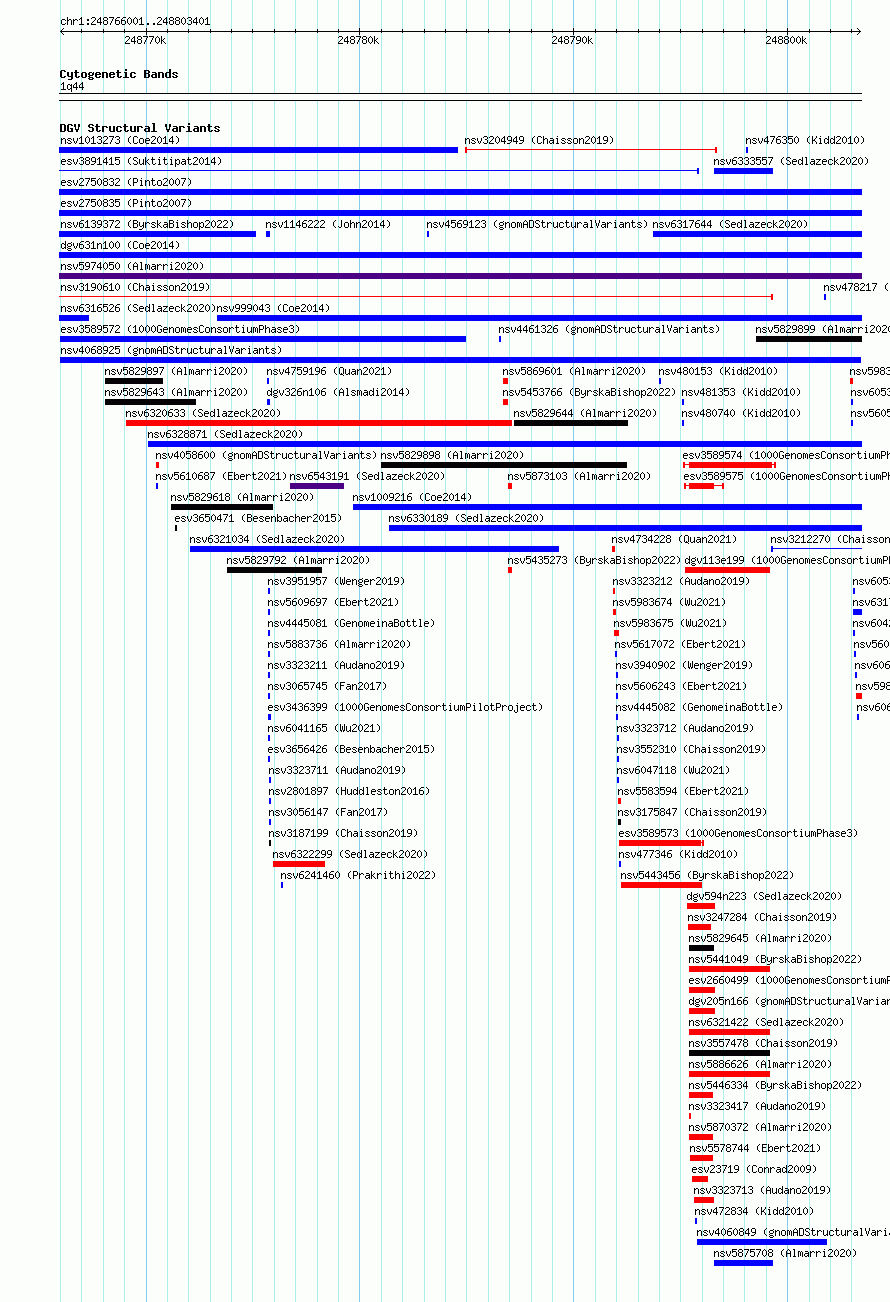This screenshot has width=890, height=1302.
Task: Click nsv6322299 (Sedlazeck2020) label
Action: (350, 854)
